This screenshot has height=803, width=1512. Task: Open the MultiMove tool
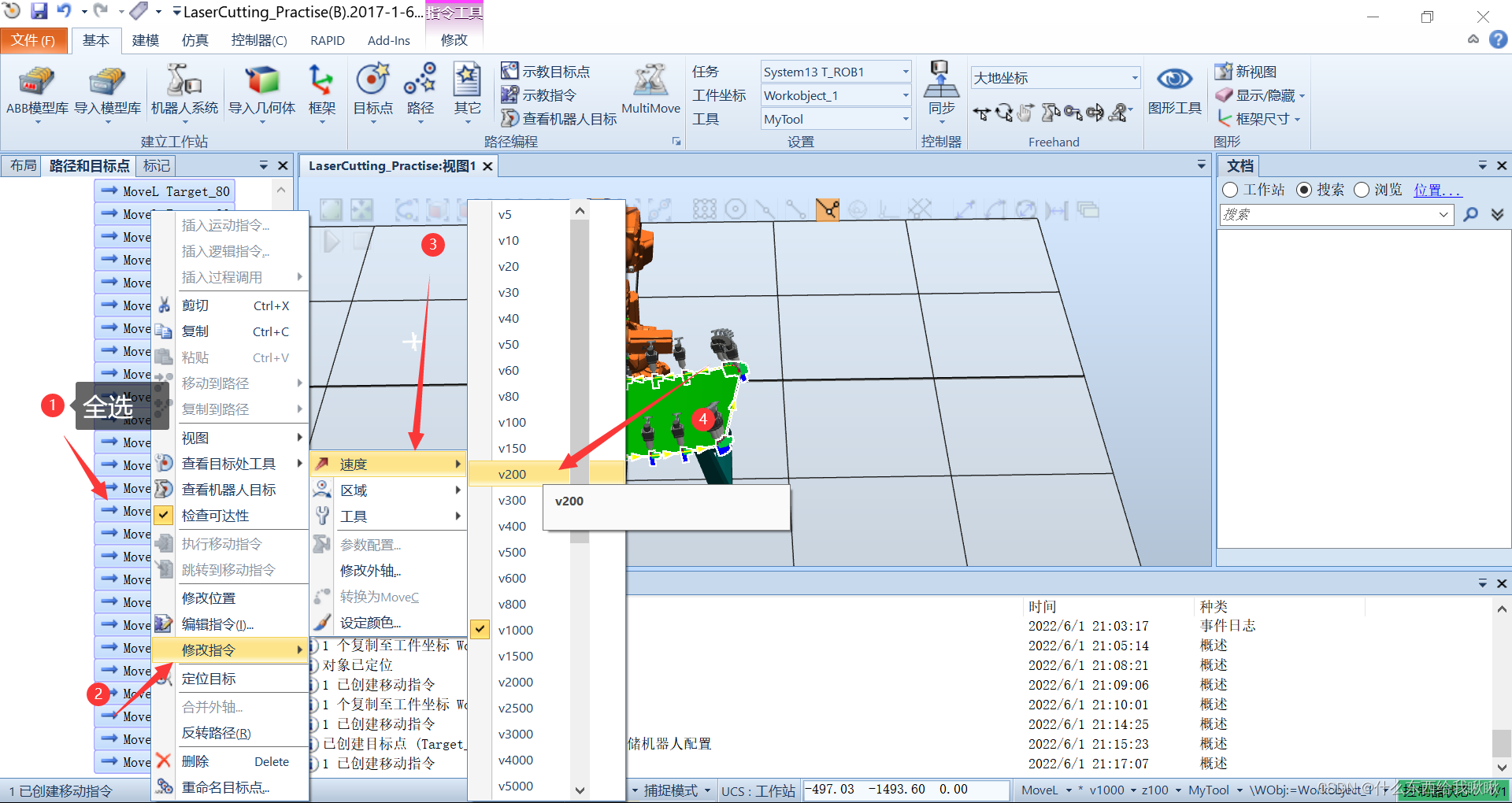(x=650, y=91)
